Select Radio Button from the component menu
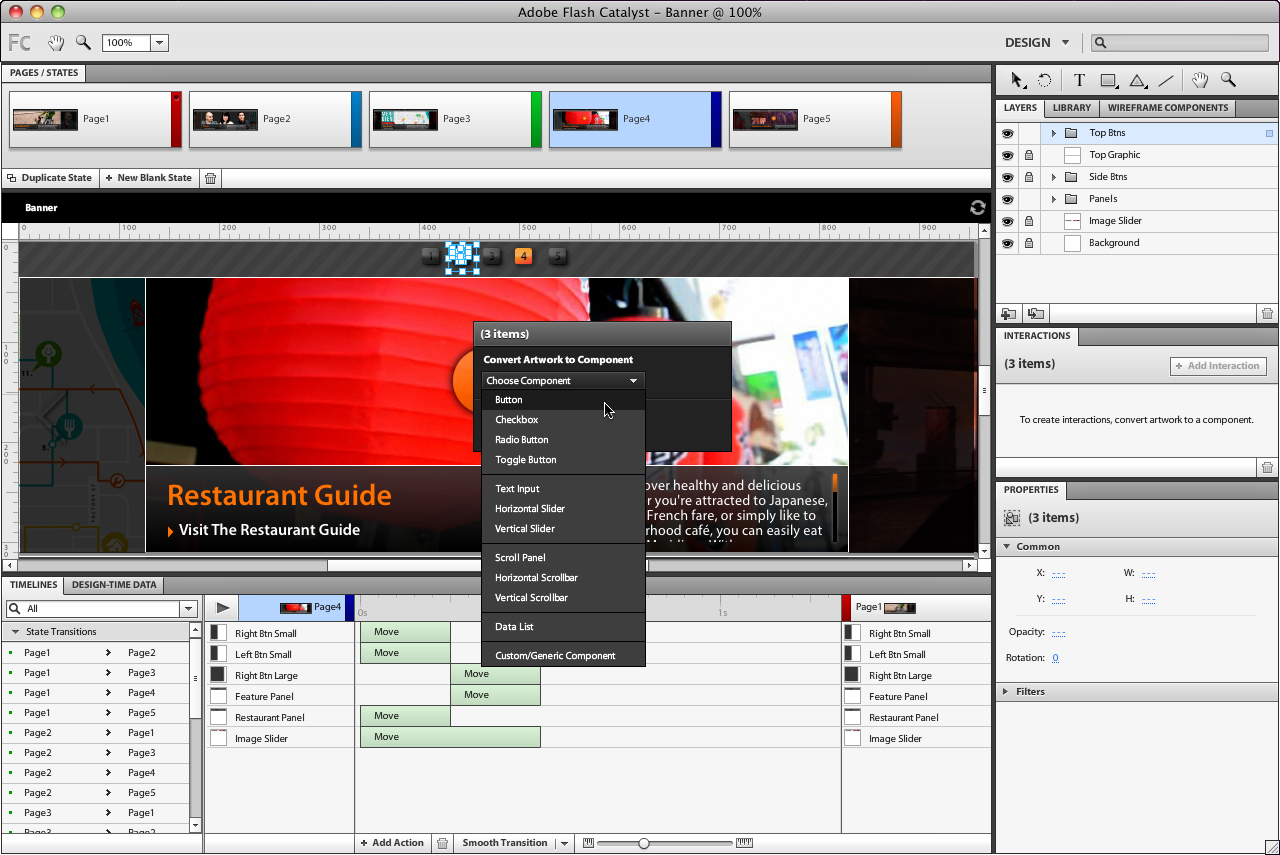Viewport: 1280px width, 855px height. click(522, 439)
